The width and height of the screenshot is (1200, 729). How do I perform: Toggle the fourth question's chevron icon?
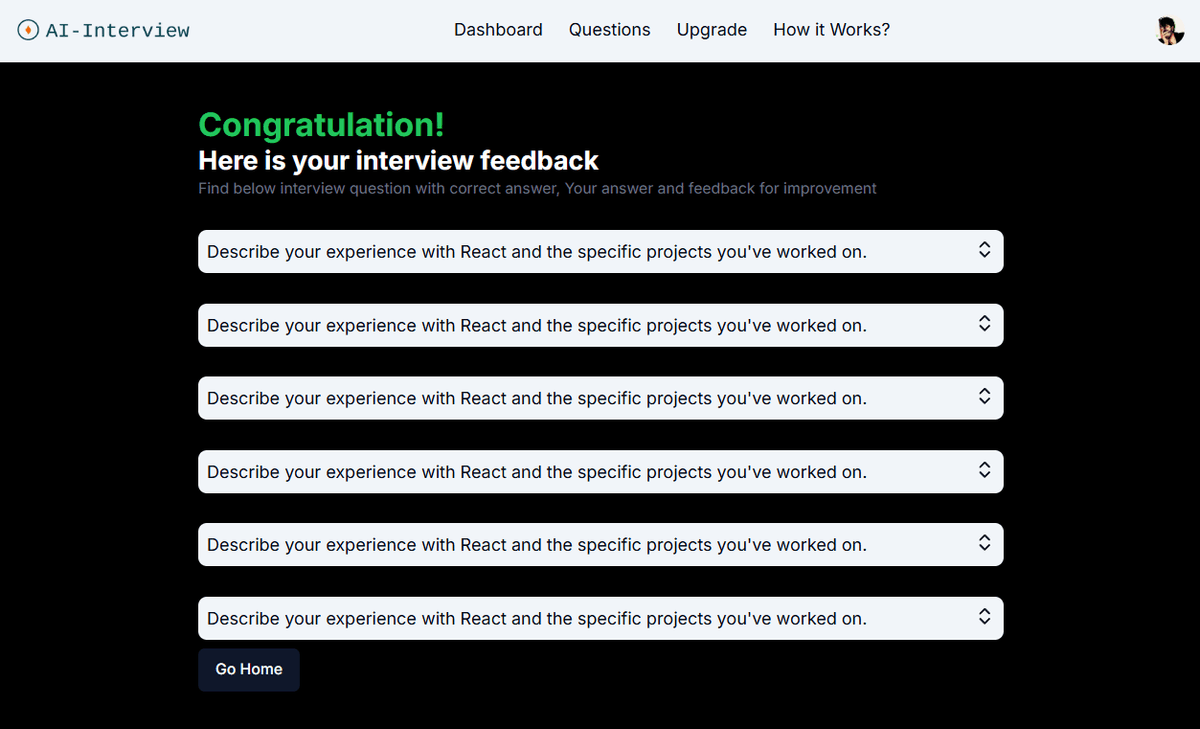tap(984, 470)
